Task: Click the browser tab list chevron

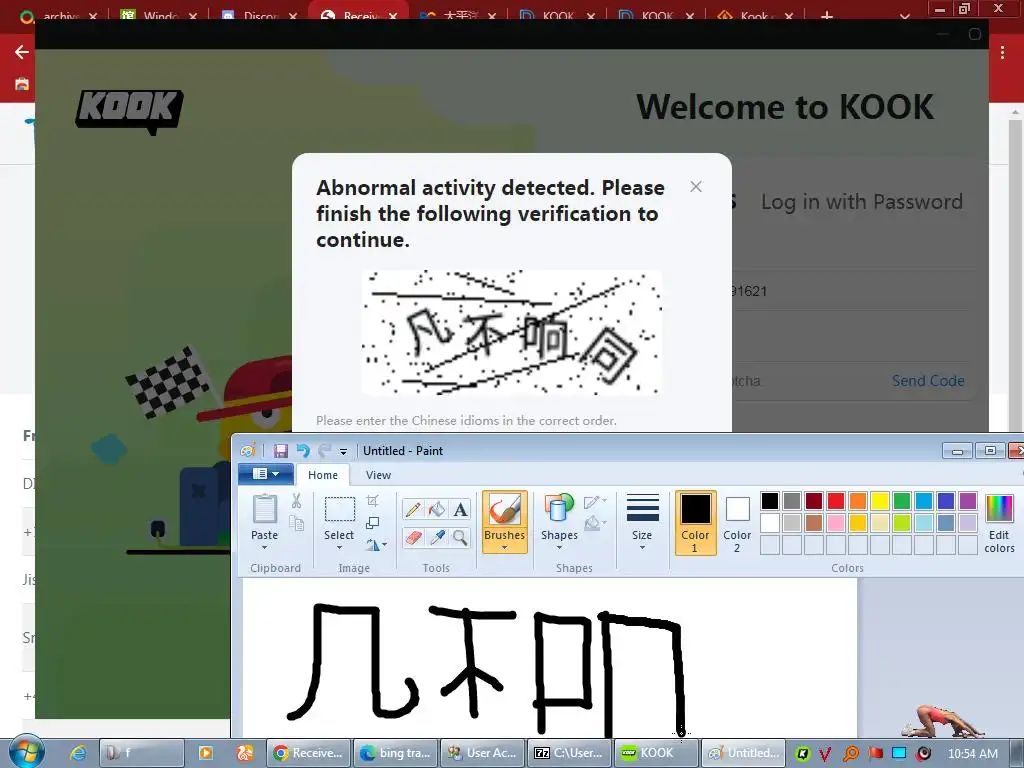Action: coord(904,16)
